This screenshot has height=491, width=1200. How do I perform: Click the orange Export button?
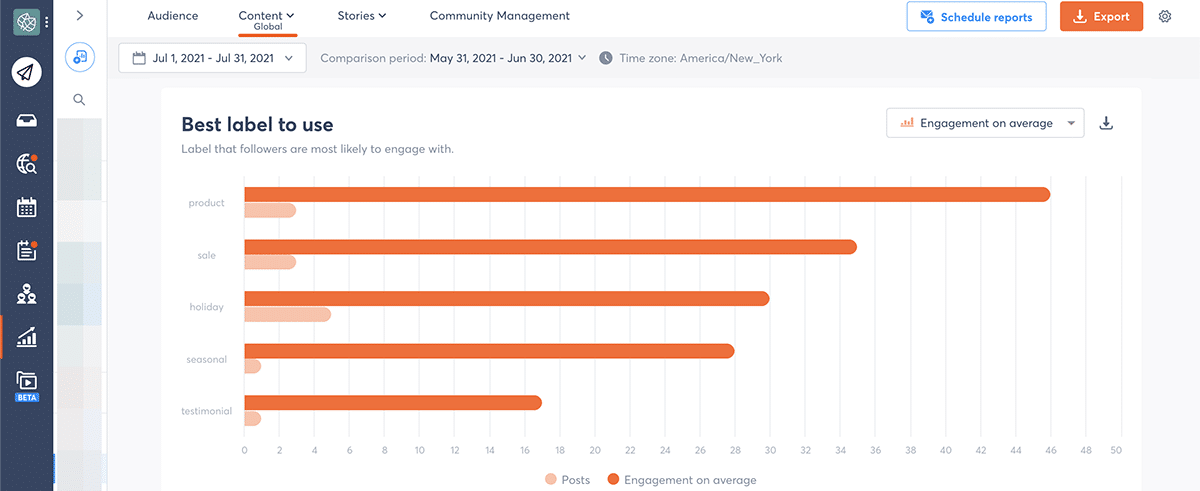(1101, 17)
